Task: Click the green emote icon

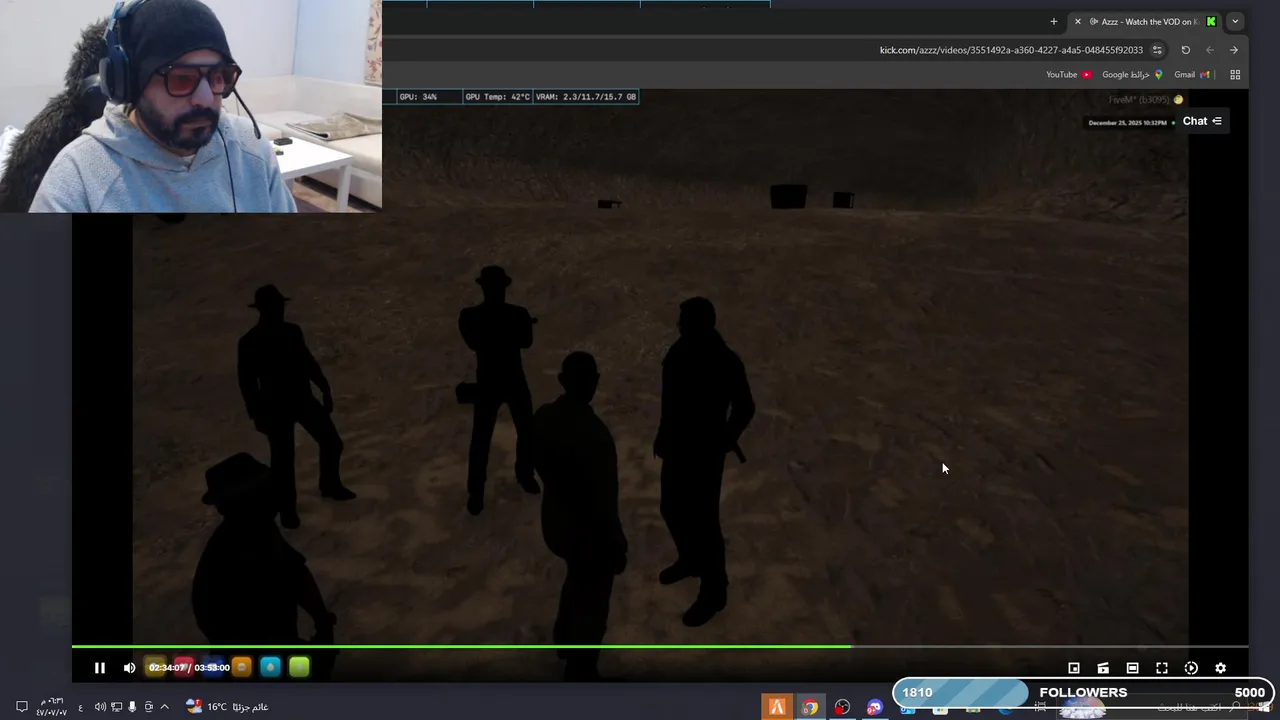Action: tap(299, 667)
